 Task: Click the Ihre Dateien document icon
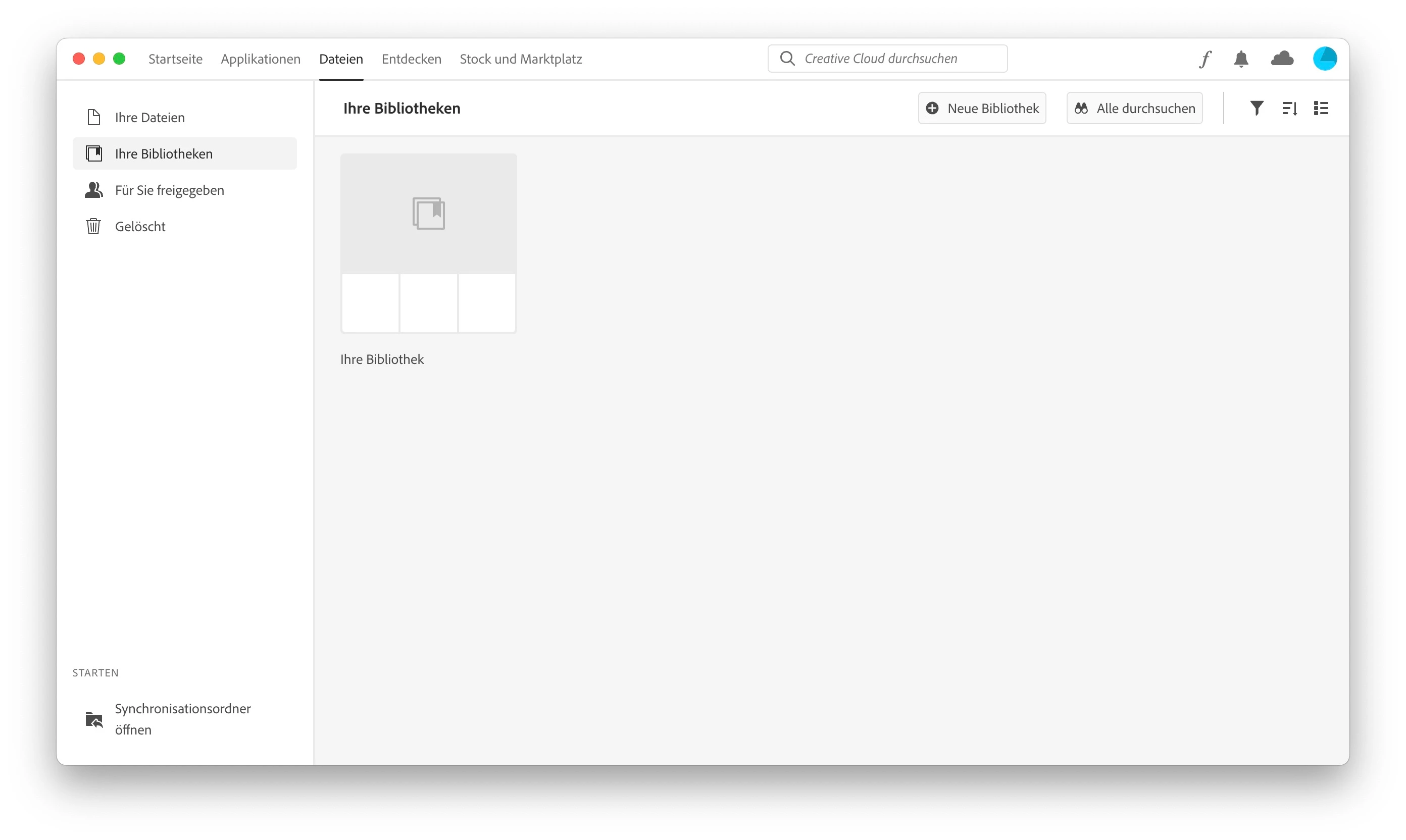(93, 117)
